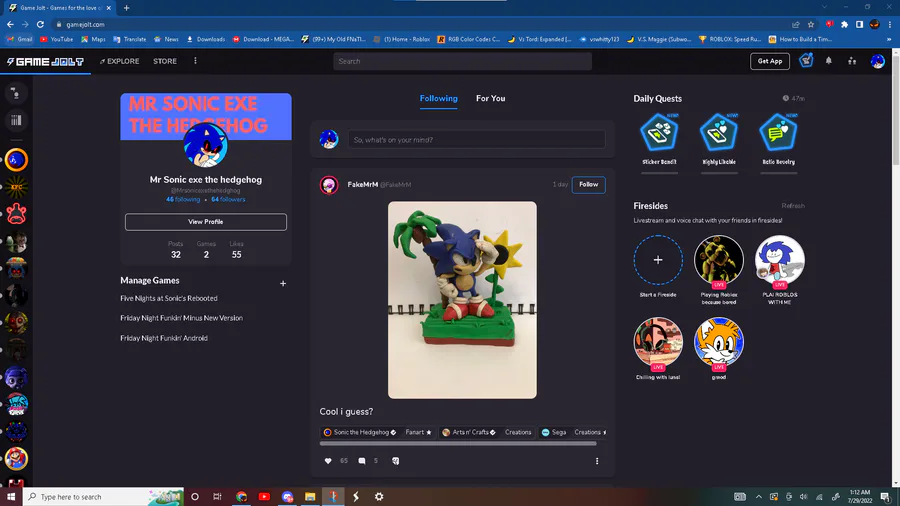Open the Mario community in left sidebar

[16, 458]
